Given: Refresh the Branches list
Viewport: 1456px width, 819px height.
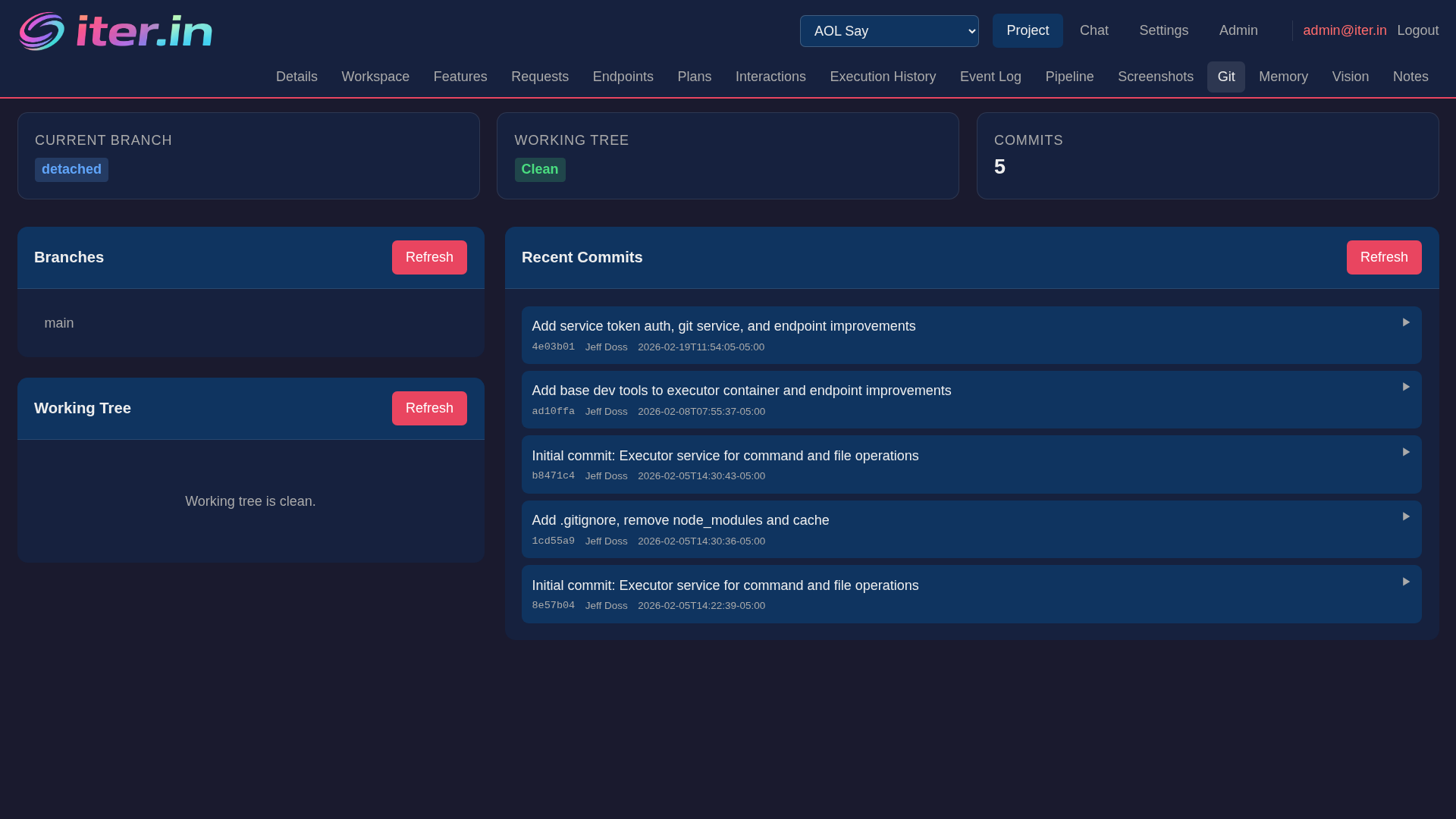Looking at the screenshot, I should 429,257.
